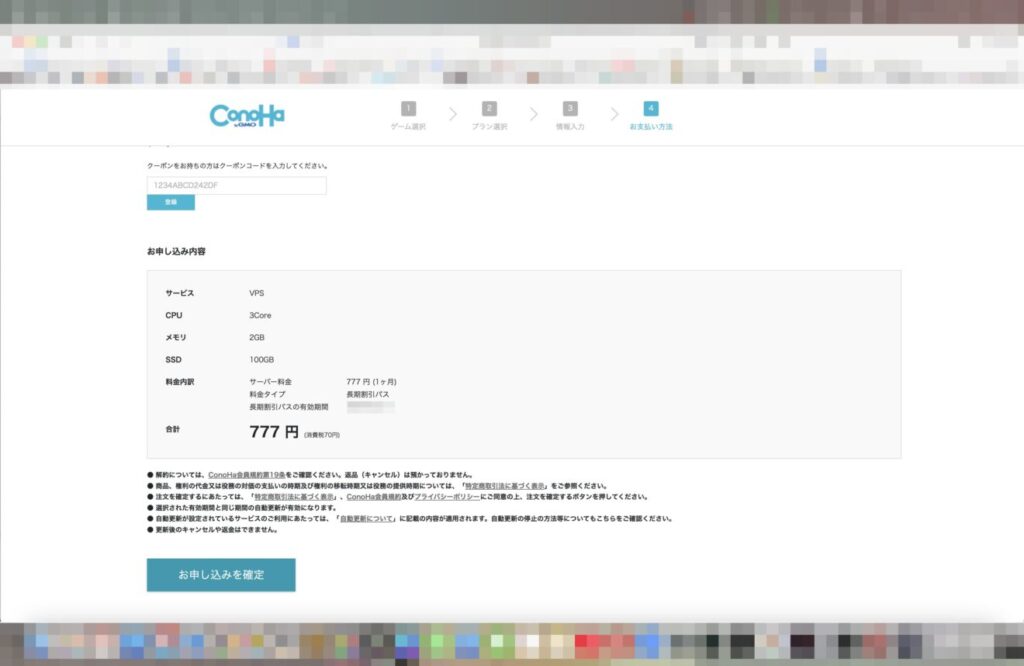Click the 3Core CPU value

[x=260, y=315]
